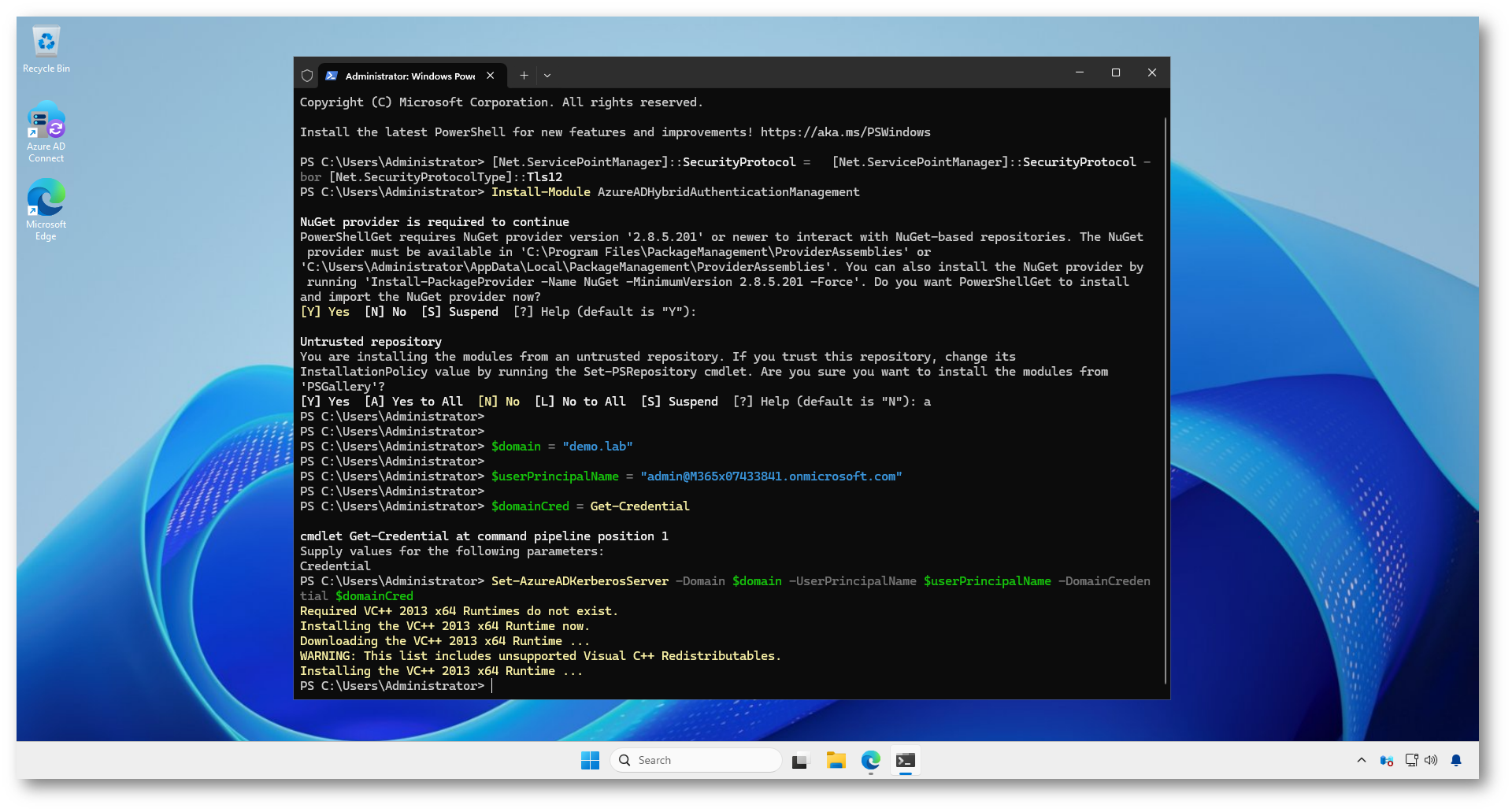Viewport: 1512px width, 812px height.
Task: Click the "AzureADHybridAuthenticationManagement" module name
Action: click(728, 192)
